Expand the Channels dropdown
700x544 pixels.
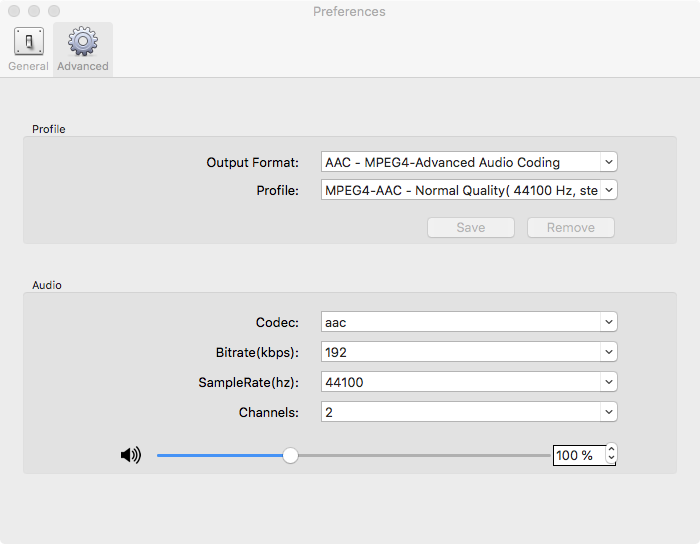(x=469, y=411)
